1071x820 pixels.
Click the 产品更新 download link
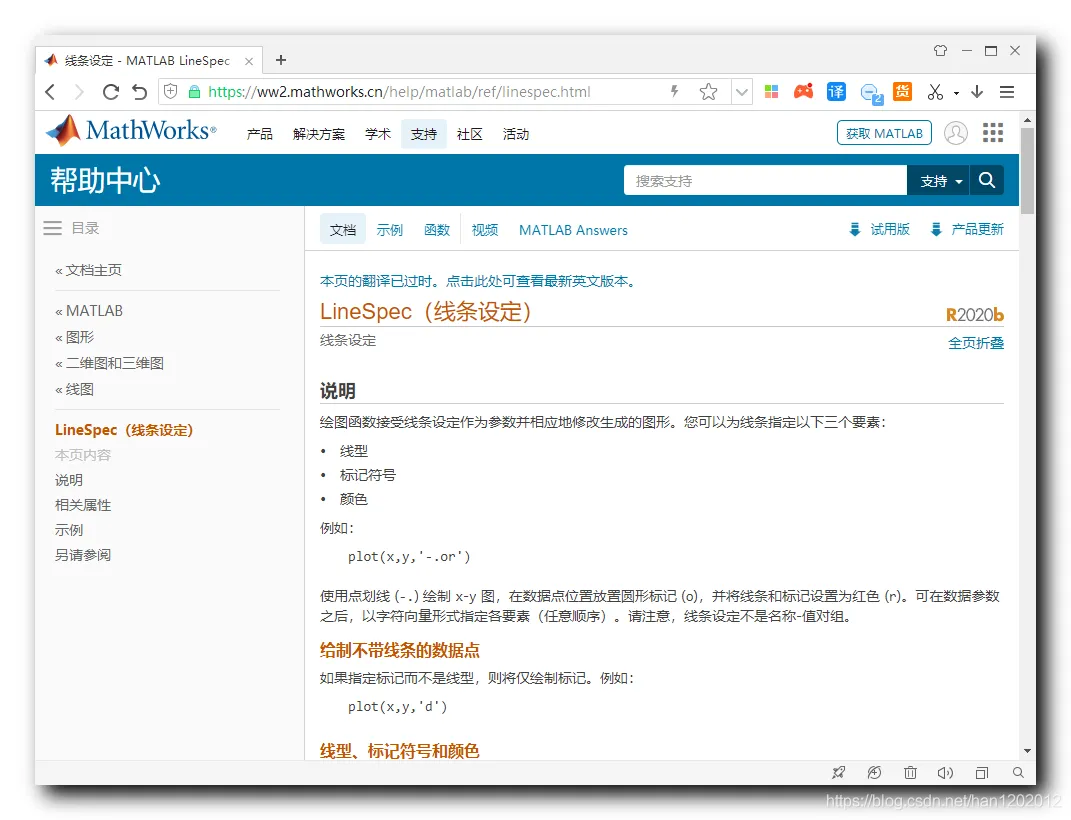(x=966, y=229)
